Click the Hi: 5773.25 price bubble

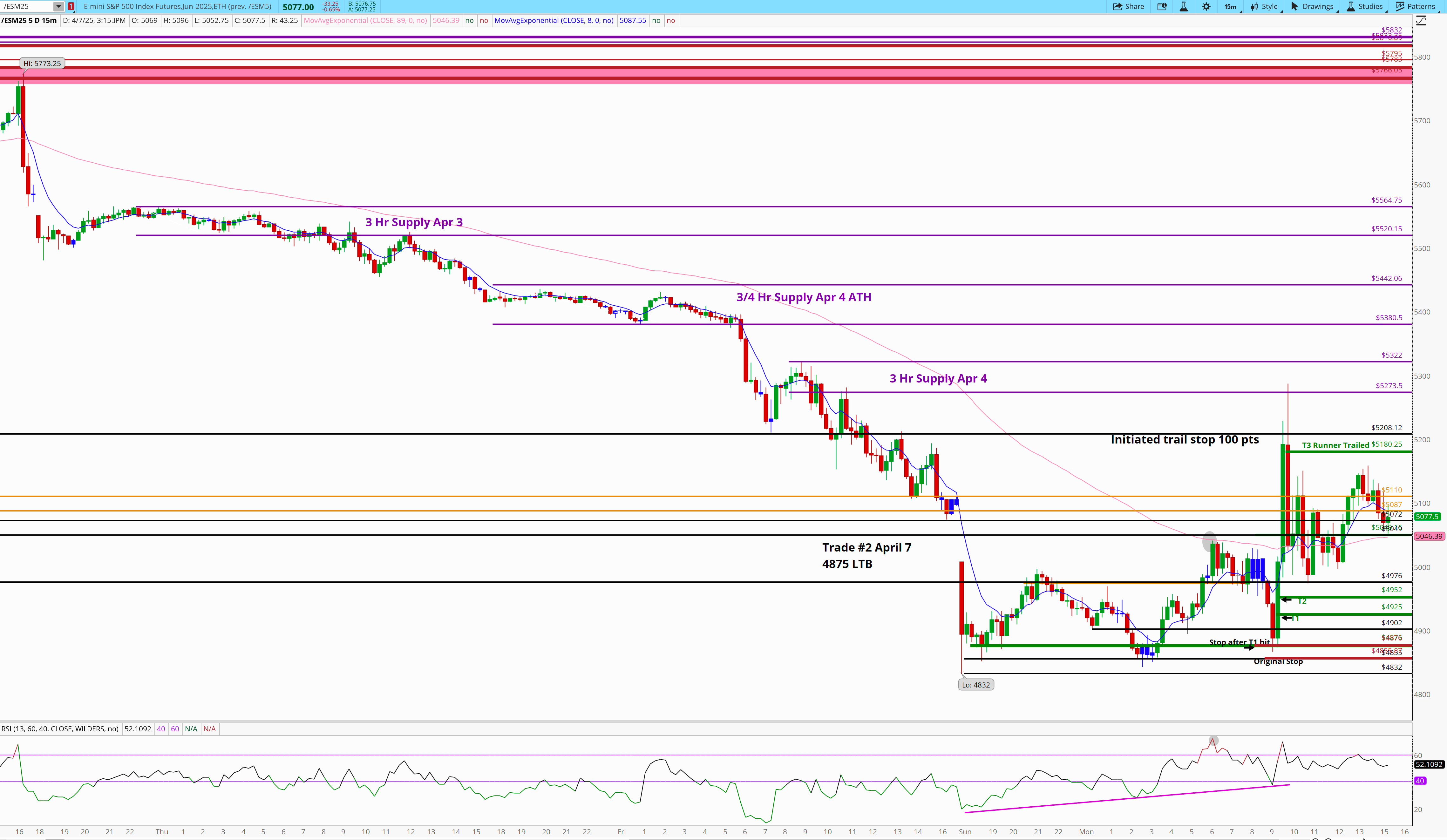coord(42,63)
